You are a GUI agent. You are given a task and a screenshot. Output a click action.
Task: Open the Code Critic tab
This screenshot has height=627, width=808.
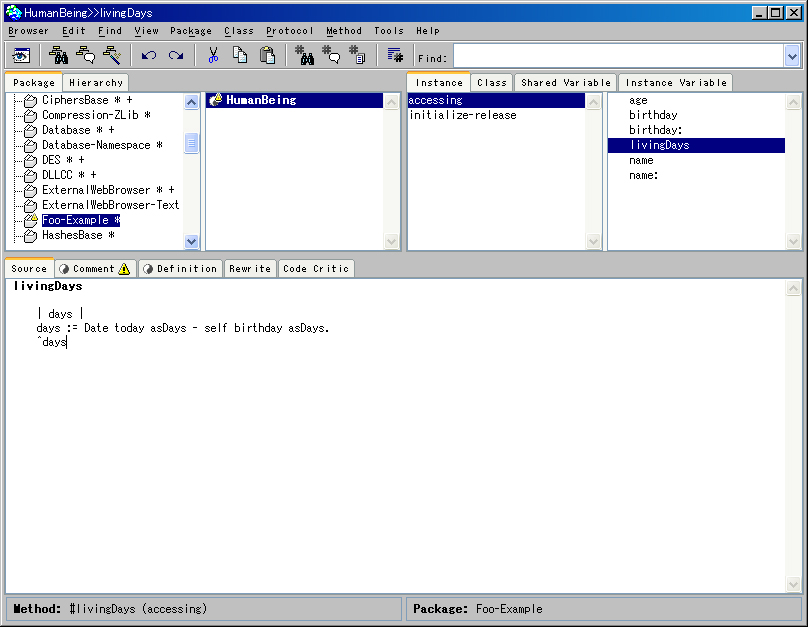coord(316,268)
